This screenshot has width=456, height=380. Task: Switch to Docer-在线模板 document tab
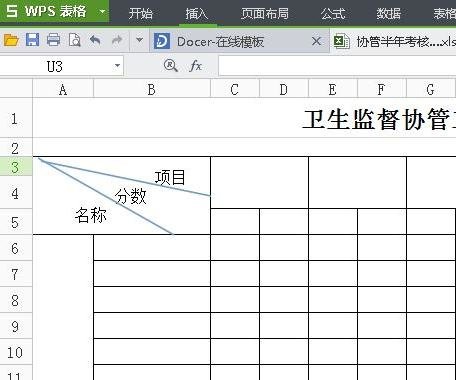tap(239, 42)
